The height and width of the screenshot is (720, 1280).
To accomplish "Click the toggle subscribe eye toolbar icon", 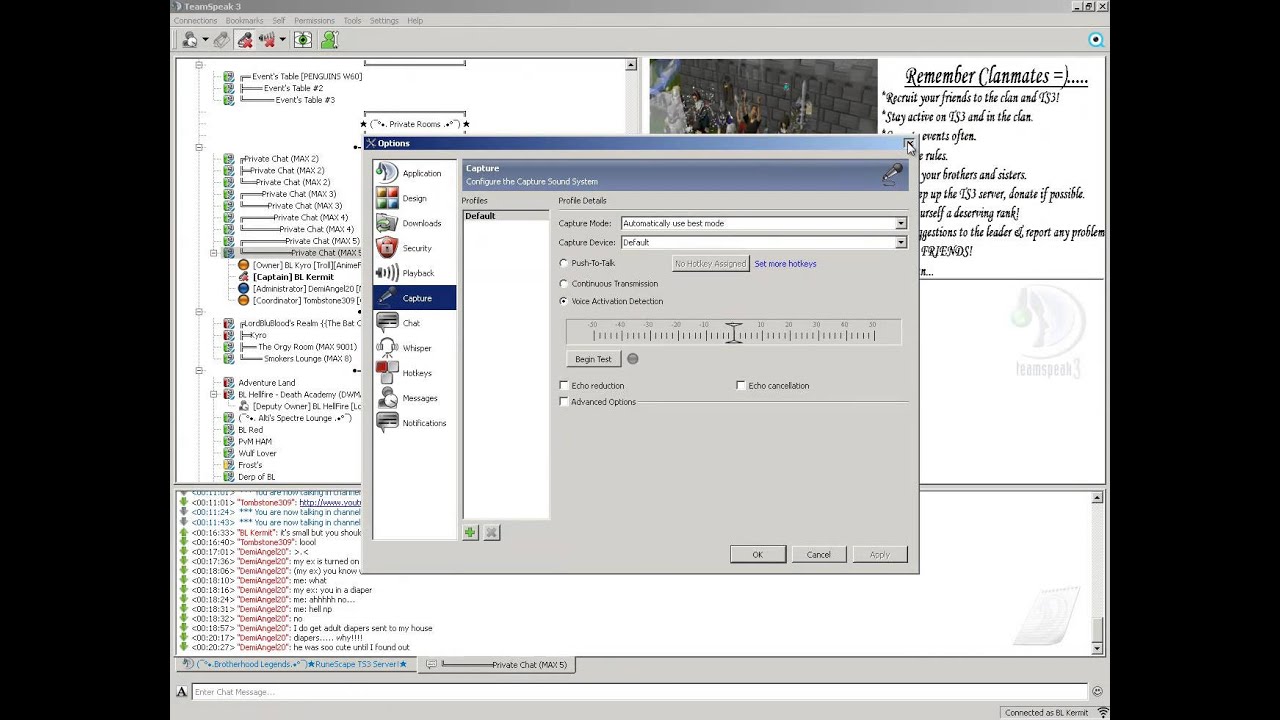I will coord(303,40).
